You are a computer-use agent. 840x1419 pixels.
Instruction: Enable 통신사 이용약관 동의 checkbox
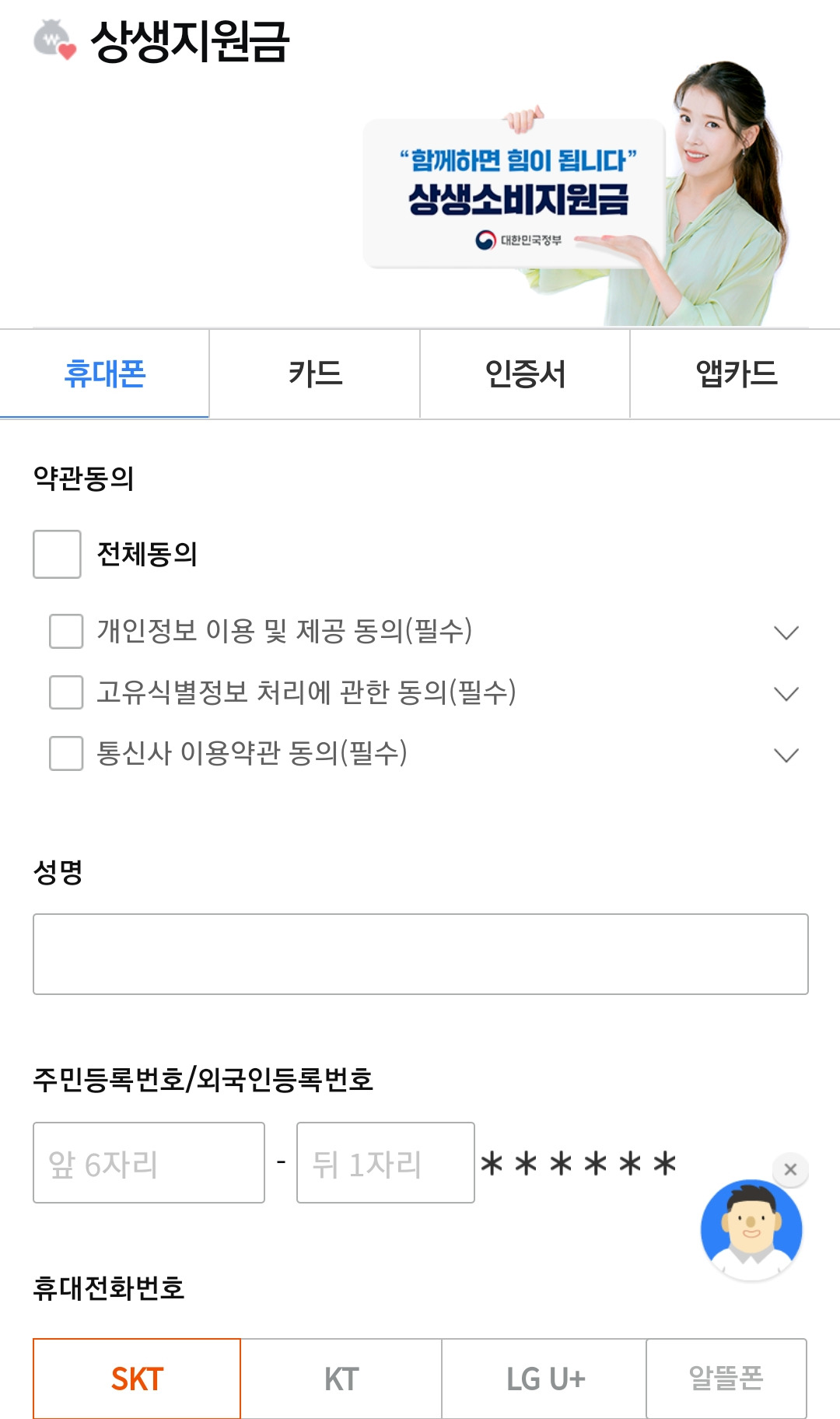point(66,753)
